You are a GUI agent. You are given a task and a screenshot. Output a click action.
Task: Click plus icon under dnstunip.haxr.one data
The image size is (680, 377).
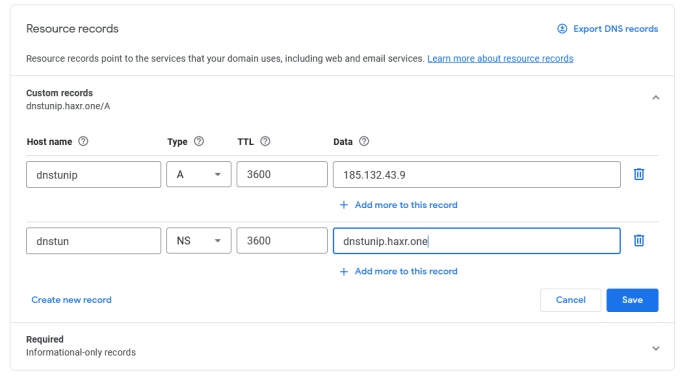coord(344,272)
